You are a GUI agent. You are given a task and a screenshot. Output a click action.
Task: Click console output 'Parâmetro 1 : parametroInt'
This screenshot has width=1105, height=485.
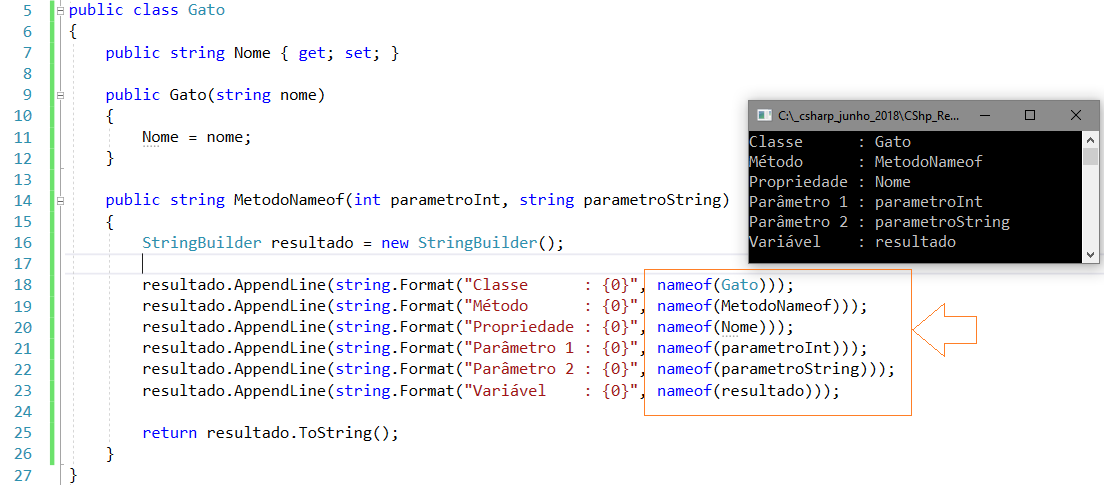click(866, 202)
